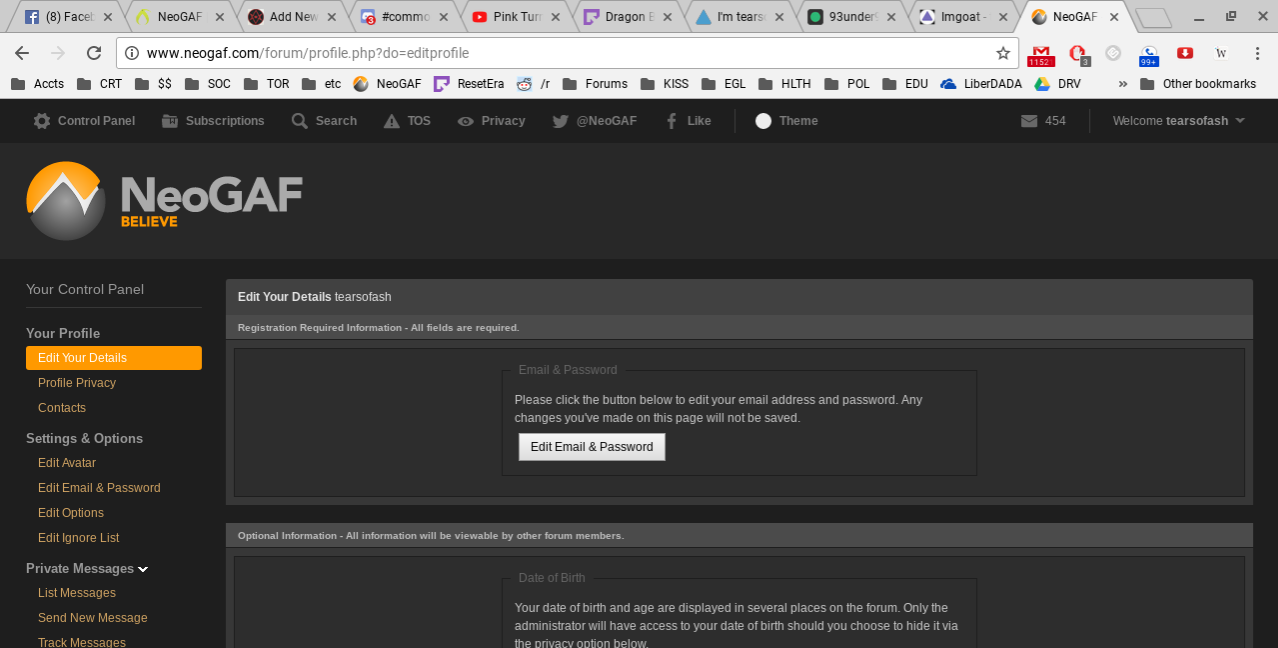
Task: Open the SOC bookmark folder
Action: click(x=208, y=84)
